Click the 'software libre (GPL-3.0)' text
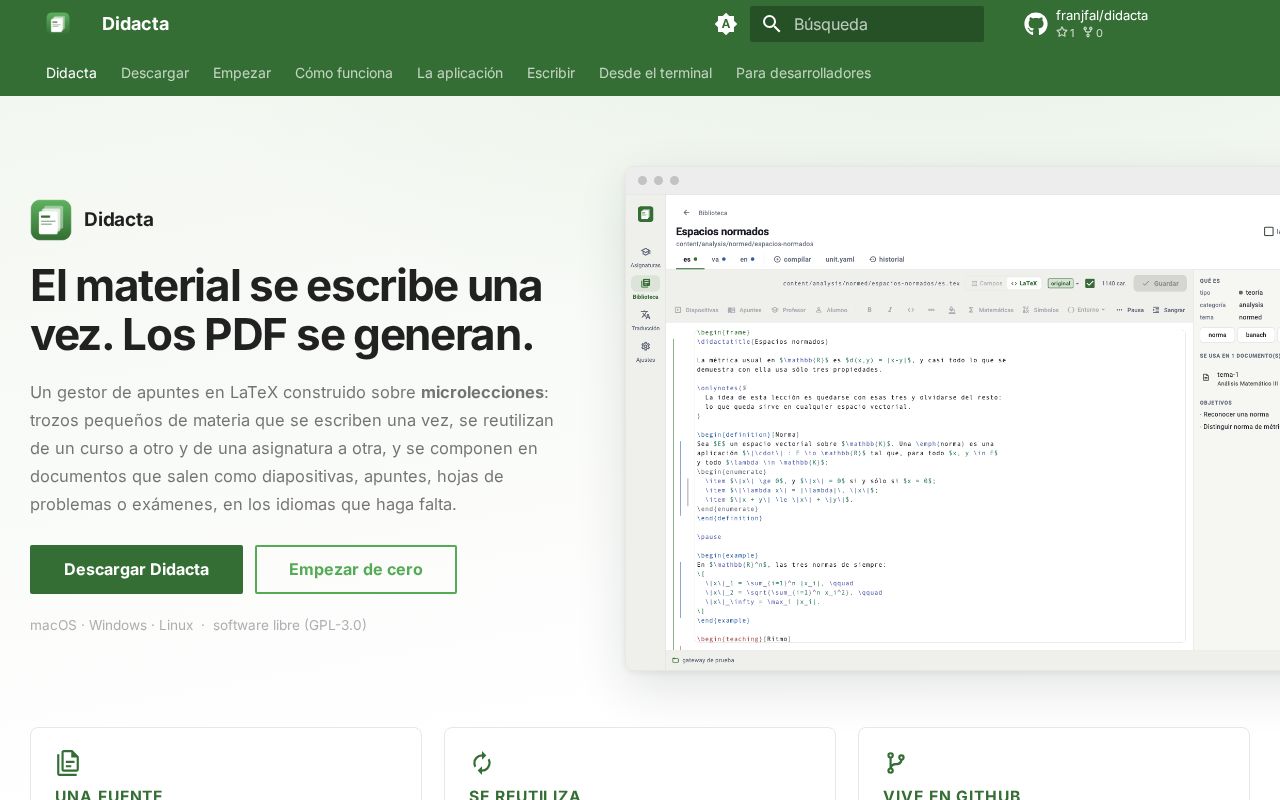The image size is (1280, 800). pos(290,625)
